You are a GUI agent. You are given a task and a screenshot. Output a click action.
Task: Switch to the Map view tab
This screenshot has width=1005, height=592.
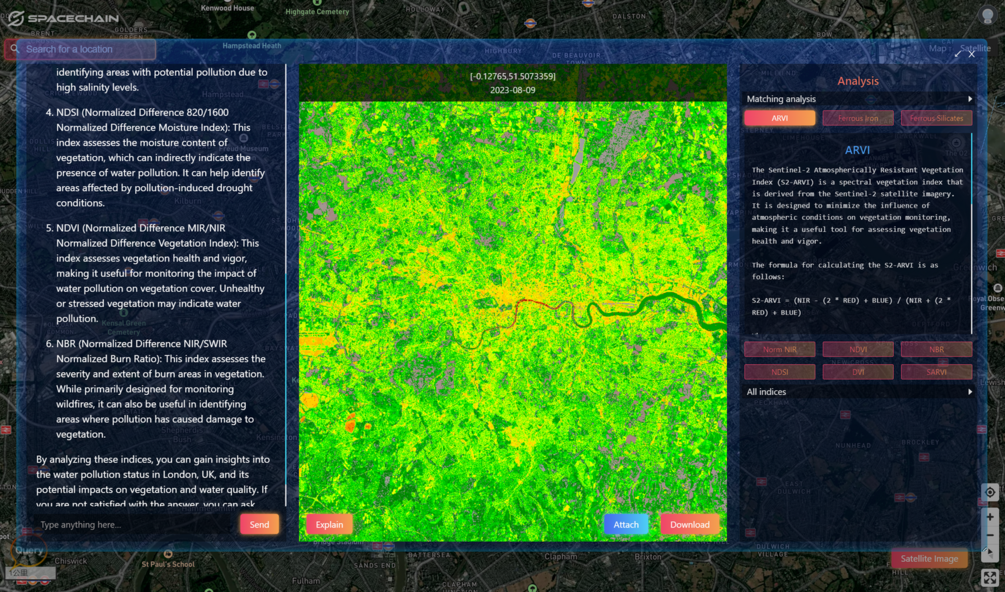(x=938, y=50)
